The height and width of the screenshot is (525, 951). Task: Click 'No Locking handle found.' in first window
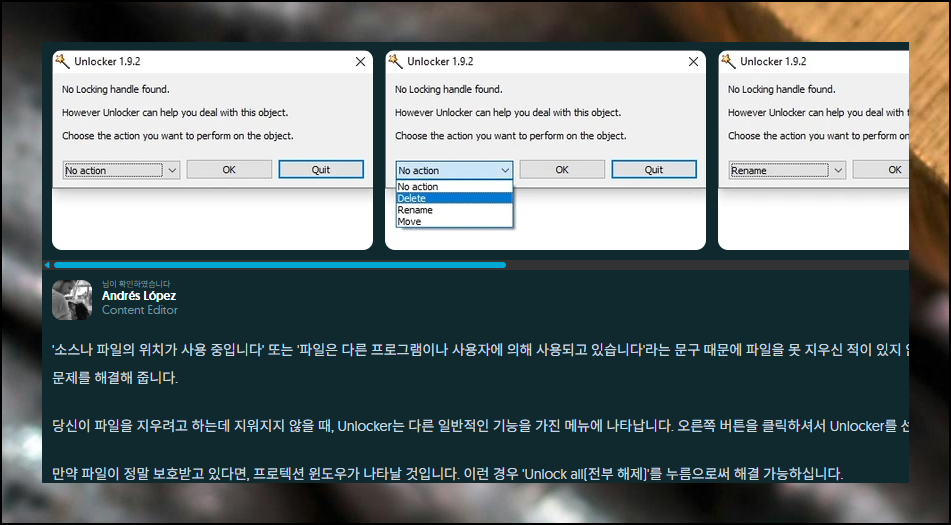pyautogui.click(x=116, y=89)
